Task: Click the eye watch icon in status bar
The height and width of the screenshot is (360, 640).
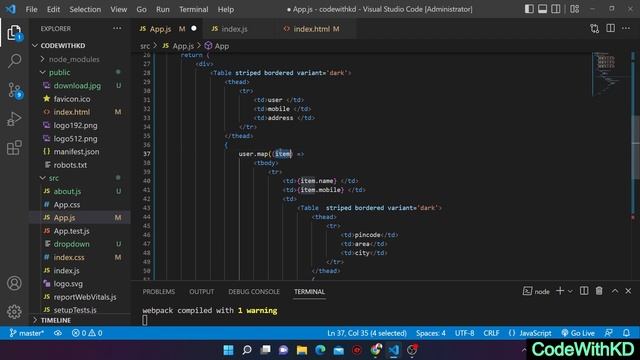Action: tap(58, 333)
